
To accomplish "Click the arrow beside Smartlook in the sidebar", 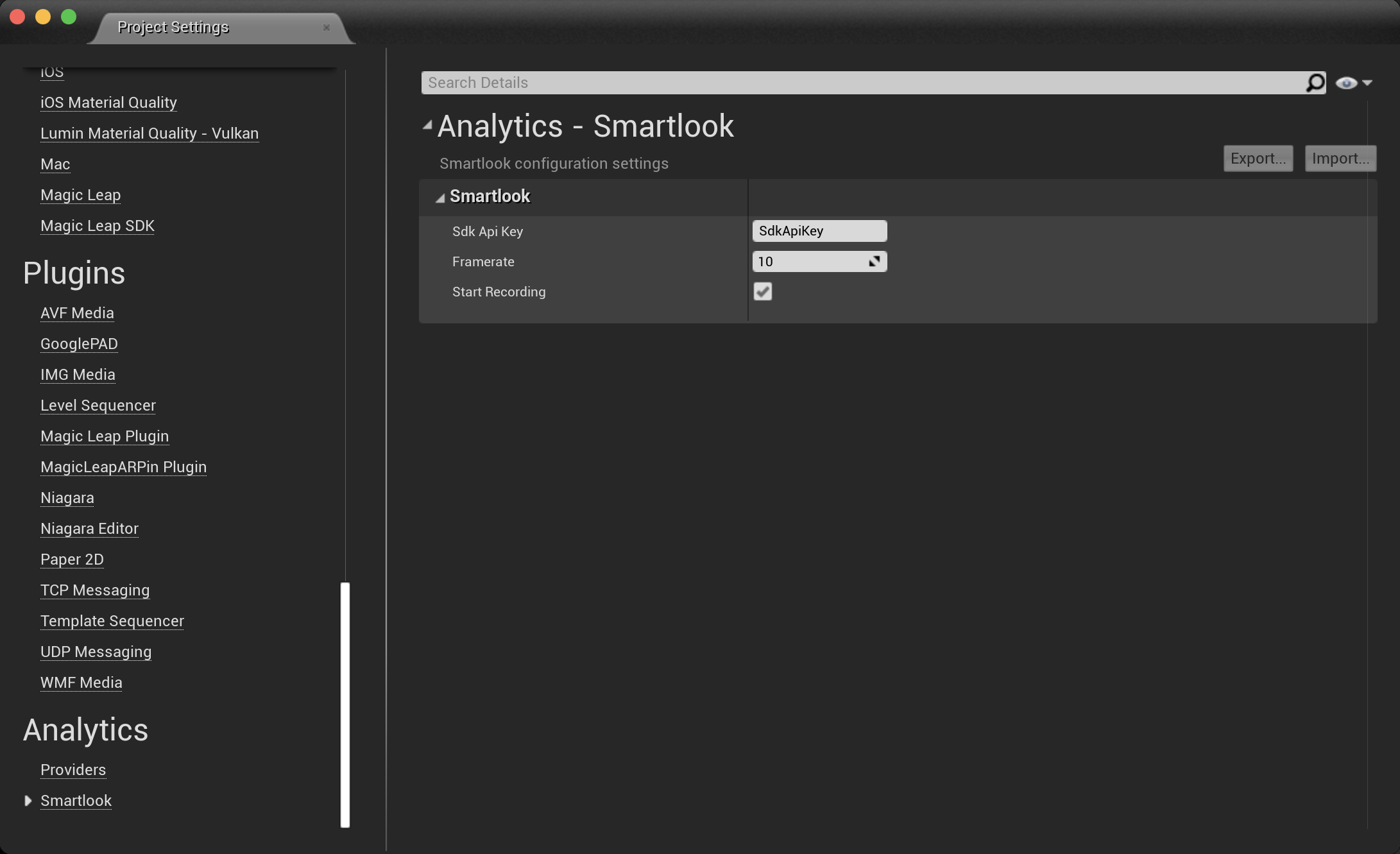I will (28, 801).
